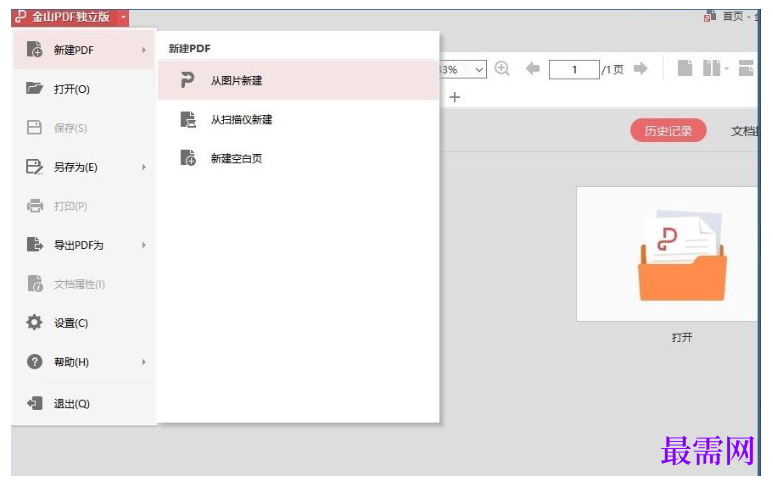Go to previous page arrow

[x=532, y=69]
